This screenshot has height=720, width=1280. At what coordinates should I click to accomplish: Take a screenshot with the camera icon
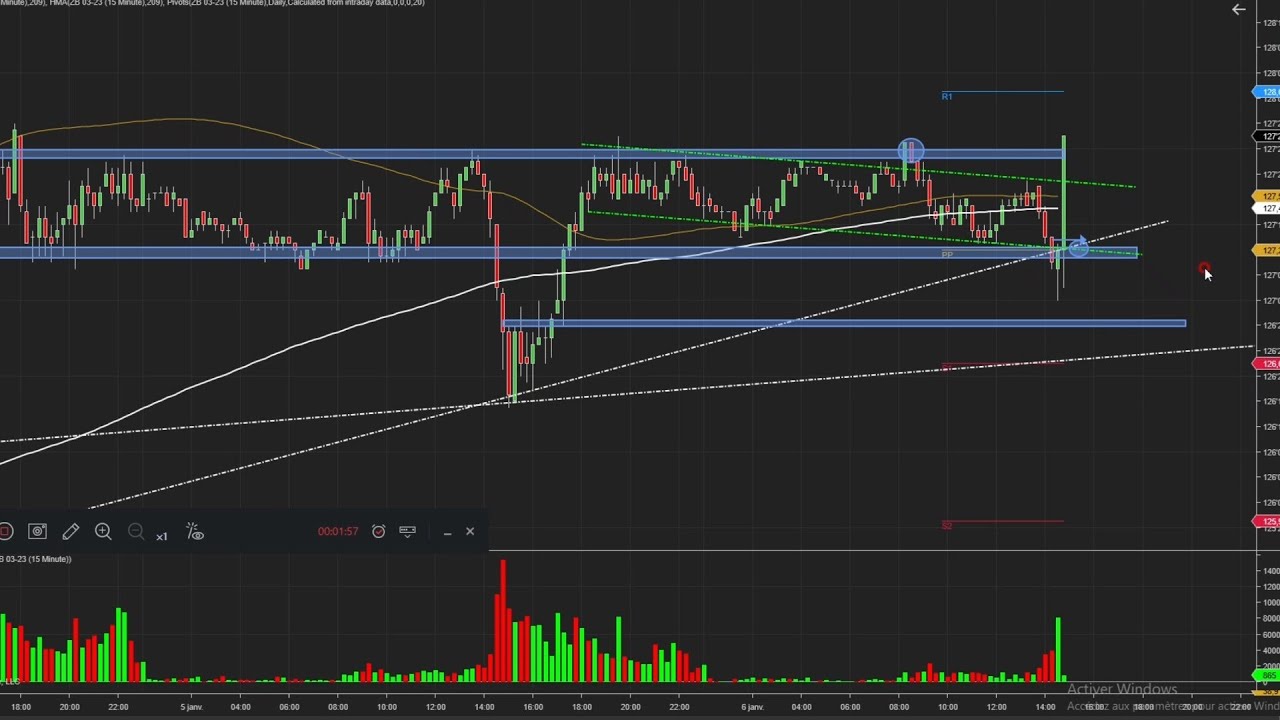click(x=37, y=532)
